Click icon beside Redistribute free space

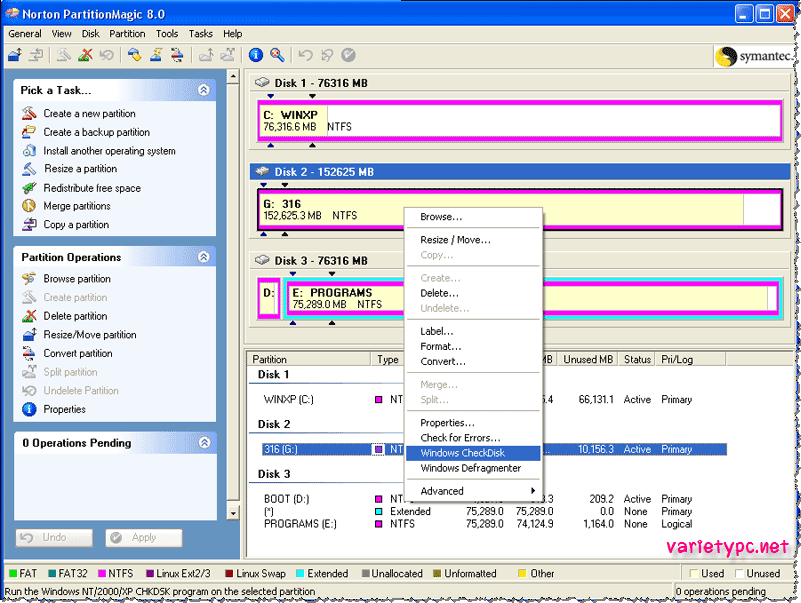click(29, 188)
